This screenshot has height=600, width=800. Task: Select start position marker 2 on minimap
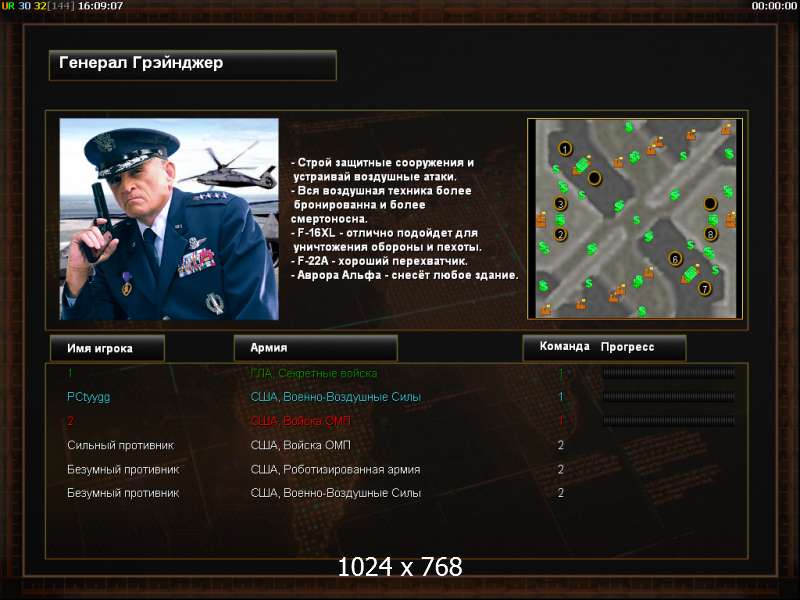(561, 235)
